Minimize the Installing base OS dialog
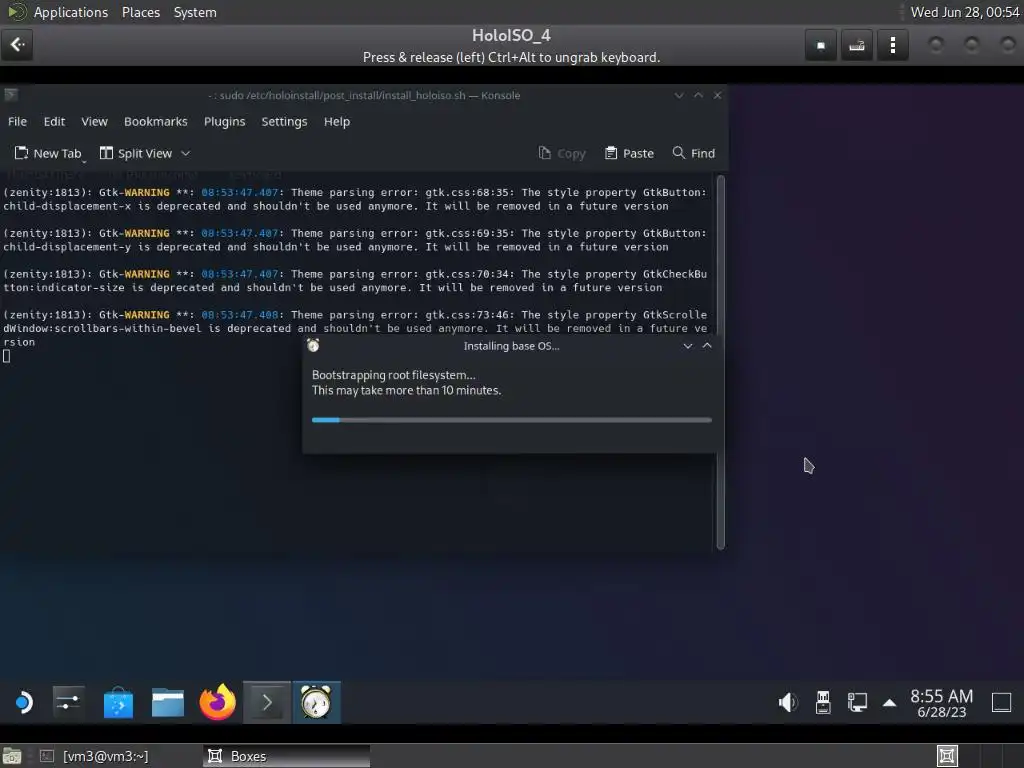Viewport: 1024px width, 768px height. pos(688,346)
